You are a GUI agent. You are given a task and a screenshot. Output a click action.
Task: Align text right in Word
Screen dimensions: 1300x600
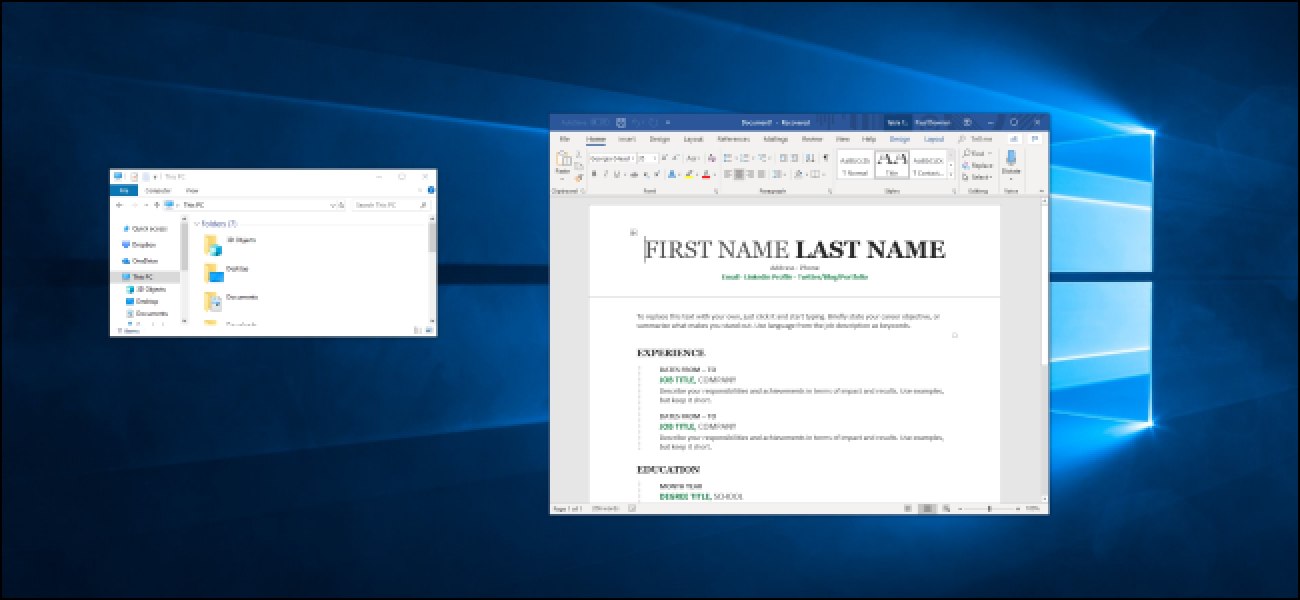750,174
